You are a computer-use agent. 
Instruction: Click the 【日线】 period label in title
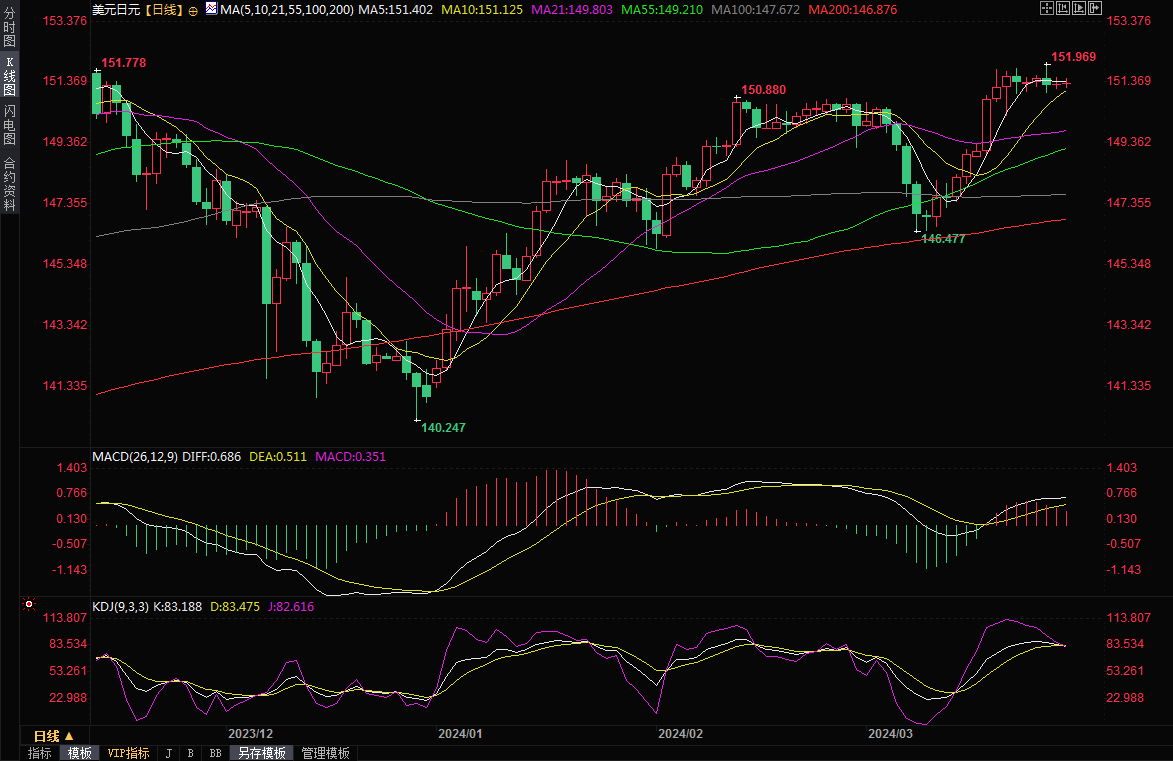click(x=163, y=10)
